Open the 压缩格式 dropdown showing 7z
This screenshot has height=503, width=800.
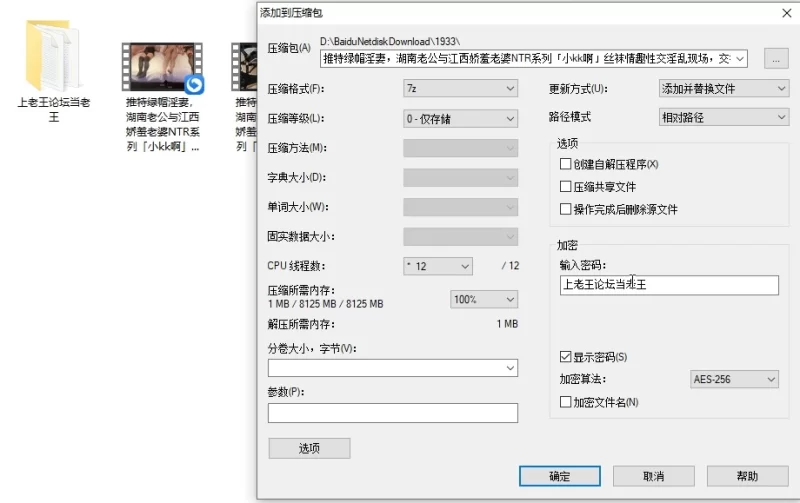(x=460, y=89)
